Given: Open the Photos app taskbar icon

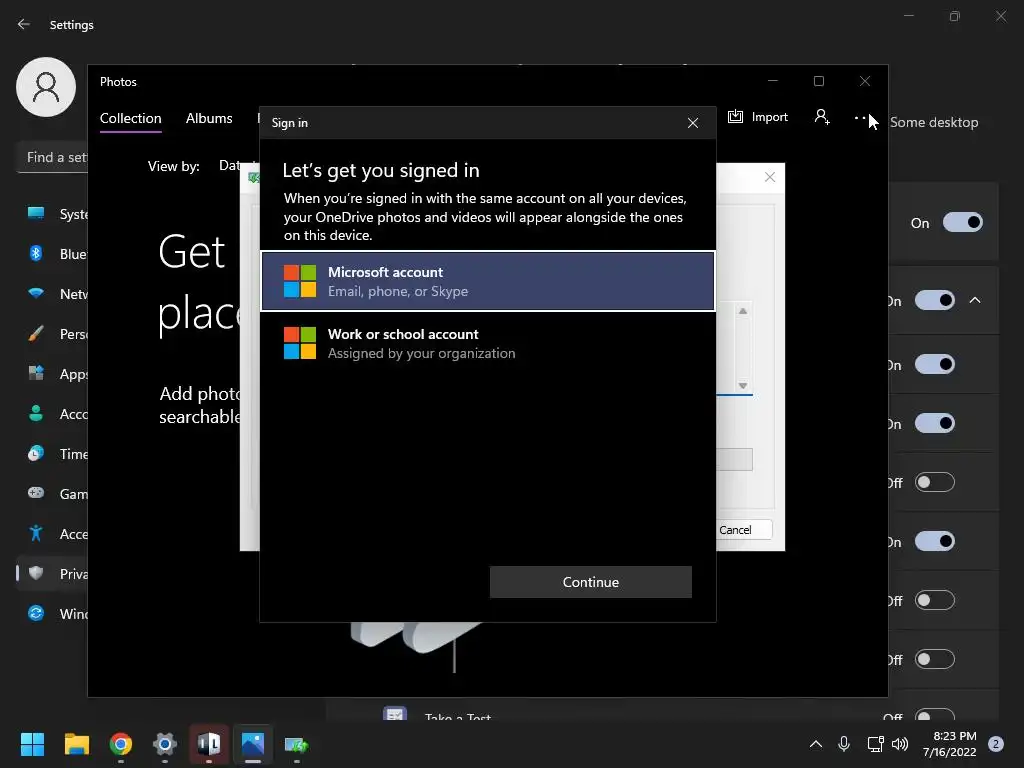Looking at the screenshot, I should coord(253,744).
